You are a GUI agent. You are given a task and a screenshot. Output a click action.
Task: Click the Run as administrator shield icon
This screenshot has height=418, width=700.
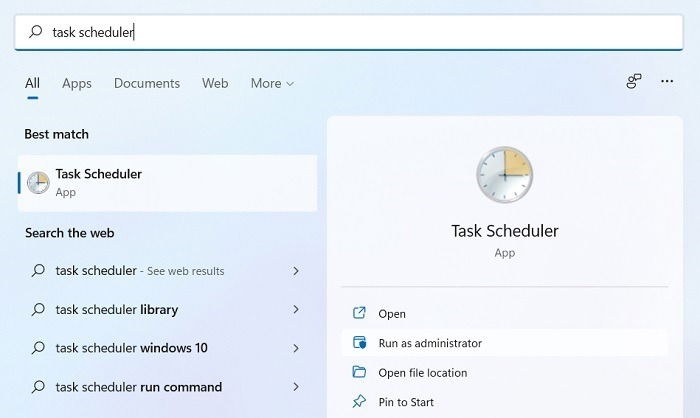pyautogui.click(x=359, y=343)
